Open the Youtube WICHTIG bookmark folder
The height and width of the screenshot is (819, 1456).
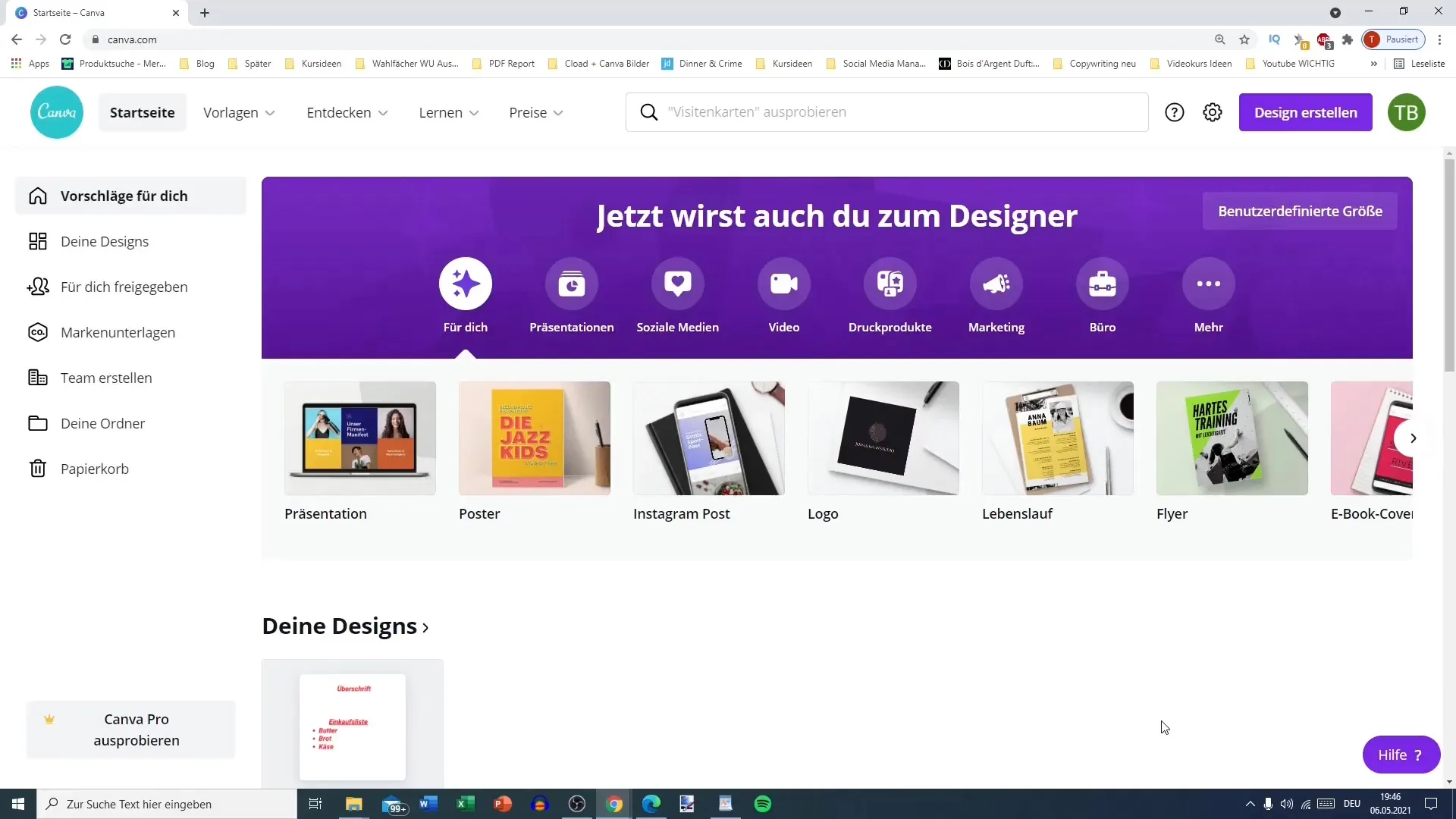point(1290,64)
